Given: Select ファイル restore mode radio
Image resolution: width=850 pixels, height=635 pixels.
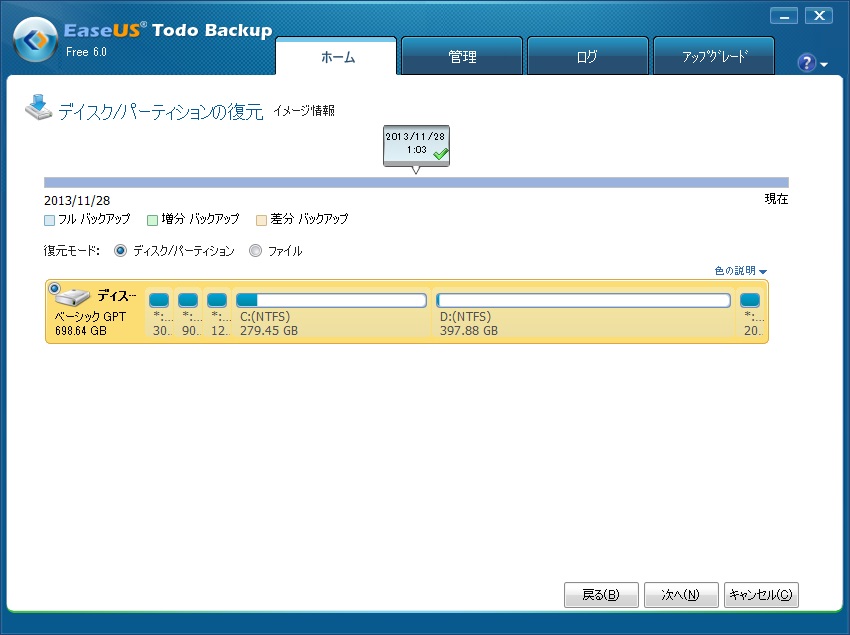Looking at the screenshot, I should [x=255, y=251].
